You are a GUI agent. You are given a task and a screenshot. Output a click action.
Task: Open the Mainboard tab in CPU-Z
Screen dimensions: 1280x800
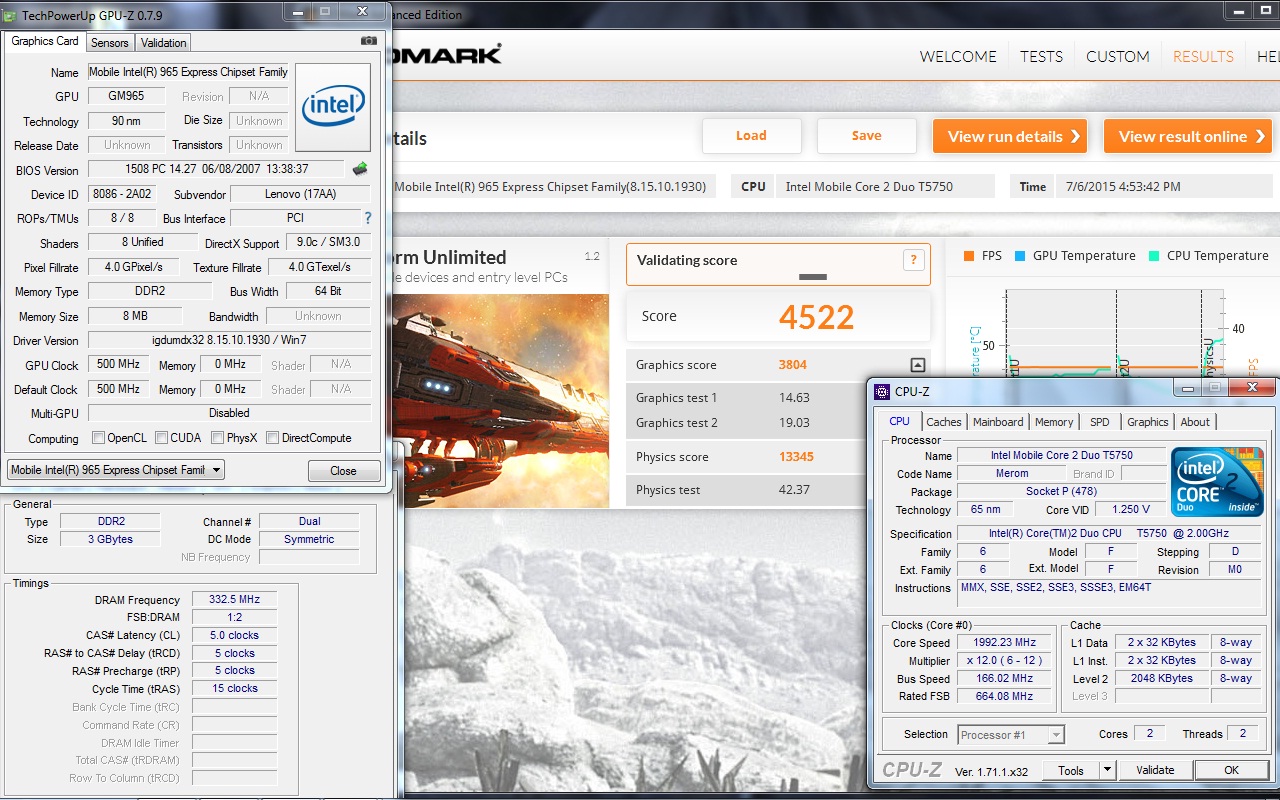coord(998,422)
